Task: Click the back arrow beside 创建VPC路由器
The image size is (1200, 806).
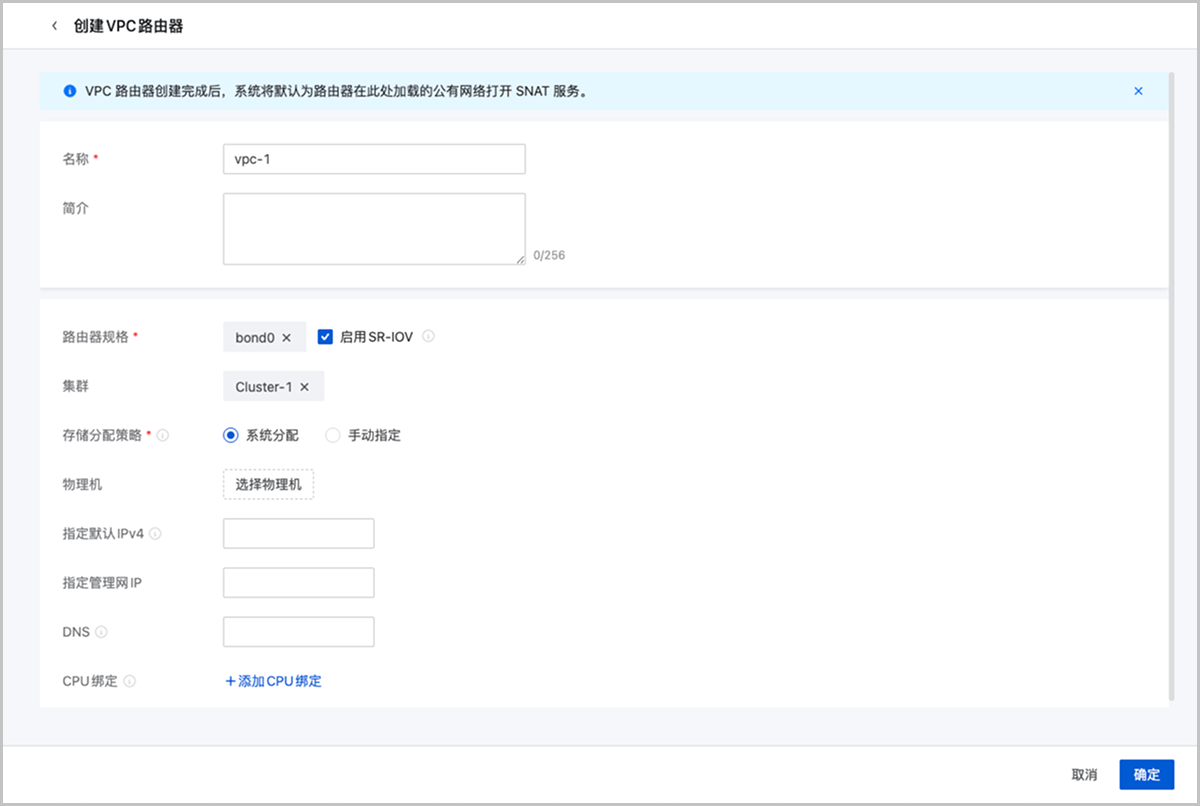Action: tap(55, 27)
